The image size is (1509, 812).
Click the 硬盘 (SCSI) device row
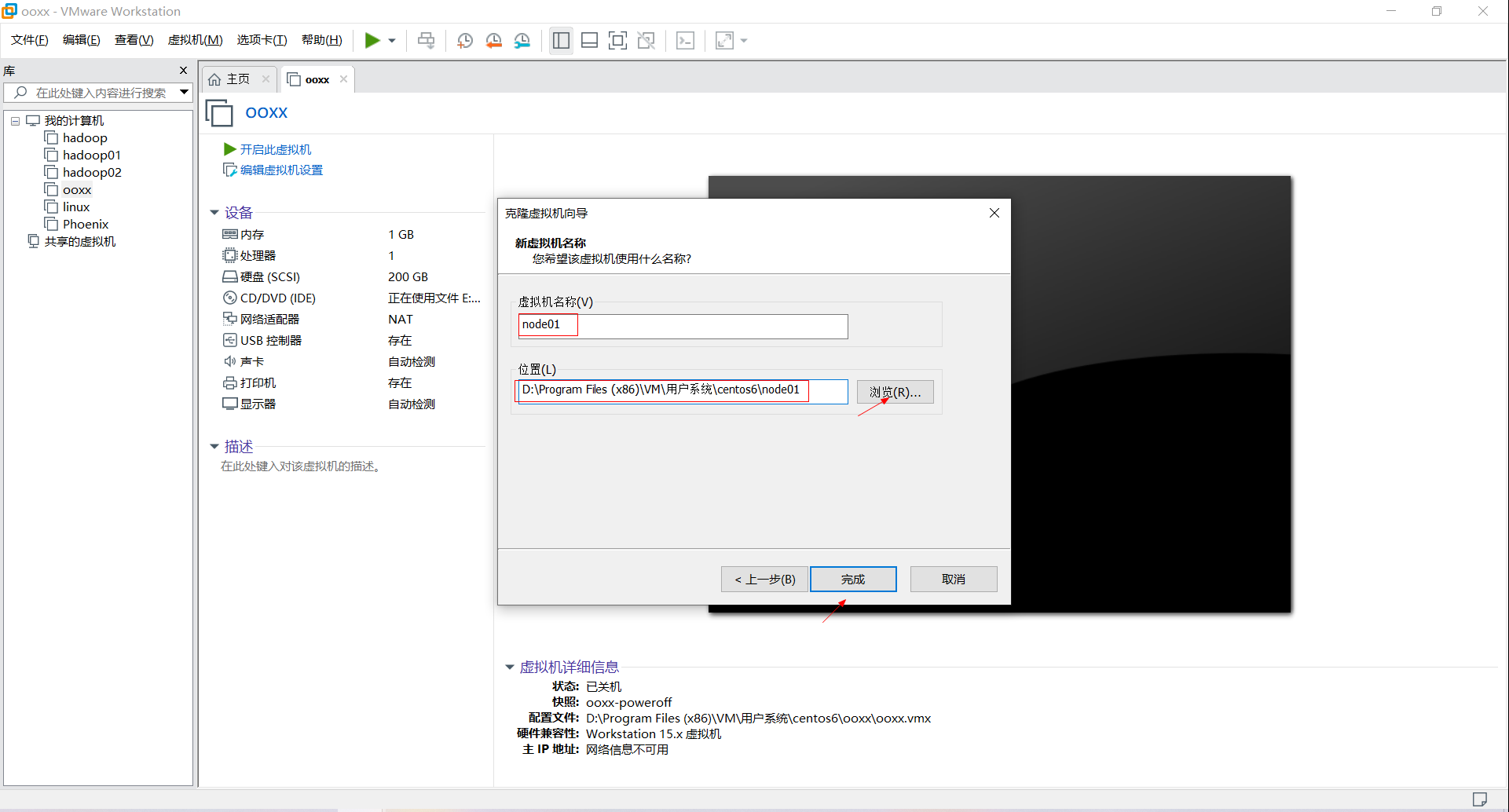352,276
